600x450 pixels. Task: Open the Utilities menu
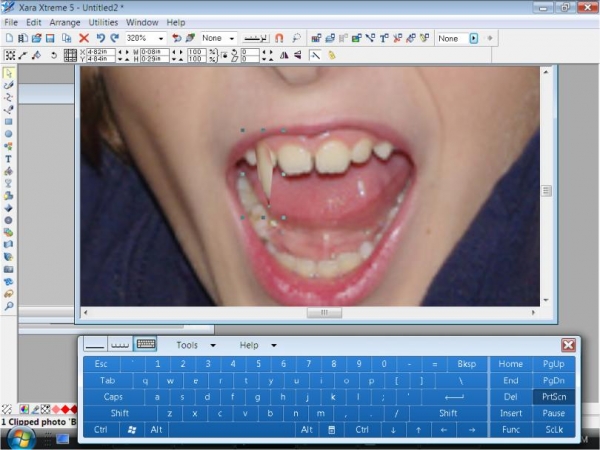103,22
